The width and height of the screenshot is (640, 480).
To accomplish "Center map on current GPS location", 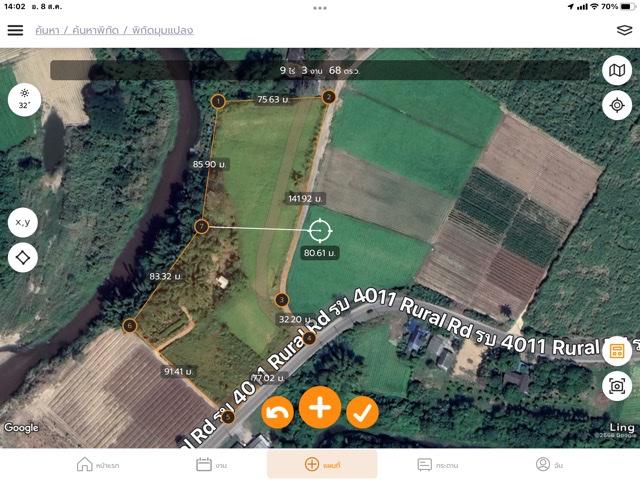I will (617, 105).
